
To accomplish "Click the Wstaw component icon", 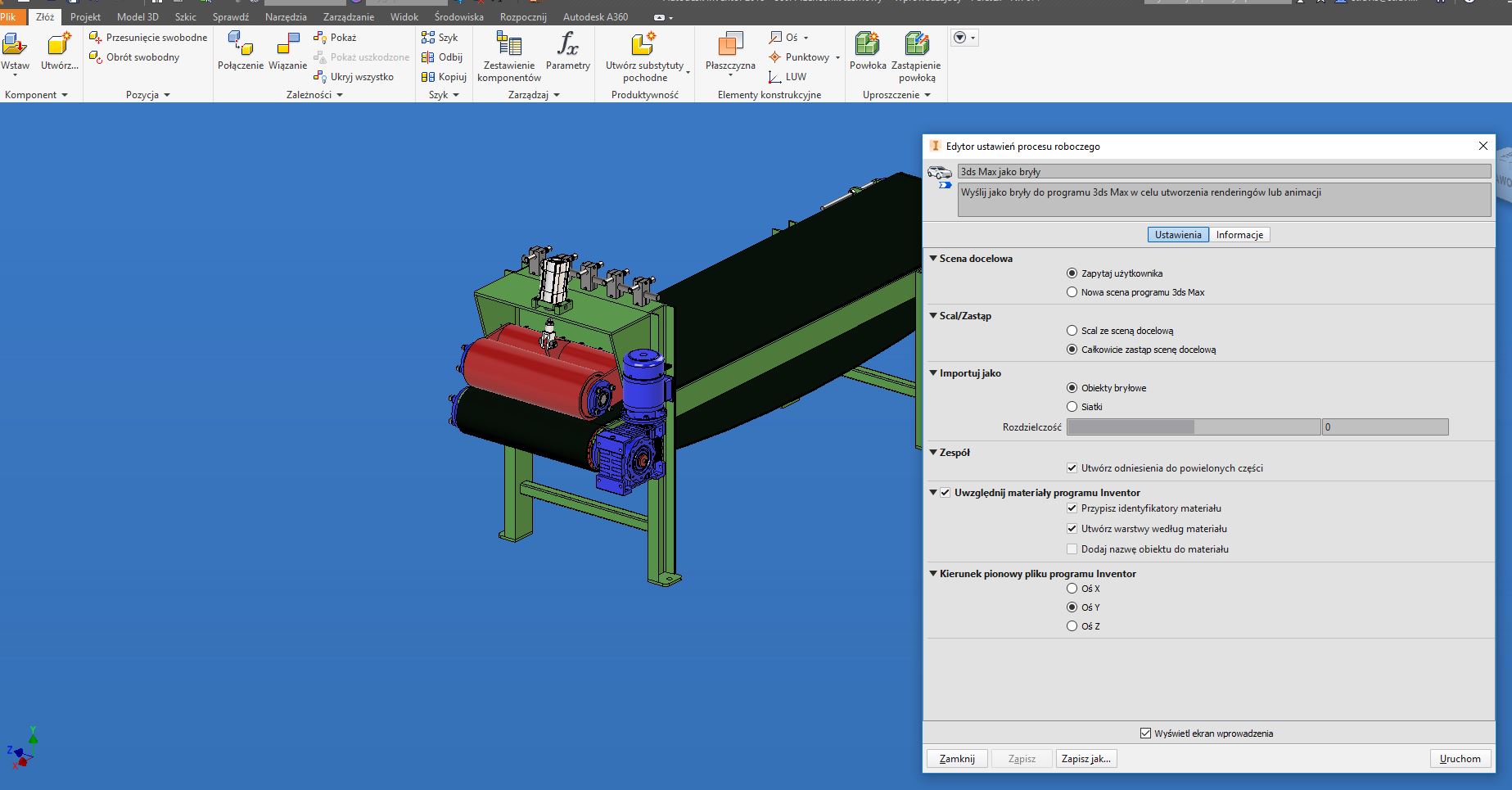I will [15, 44].
